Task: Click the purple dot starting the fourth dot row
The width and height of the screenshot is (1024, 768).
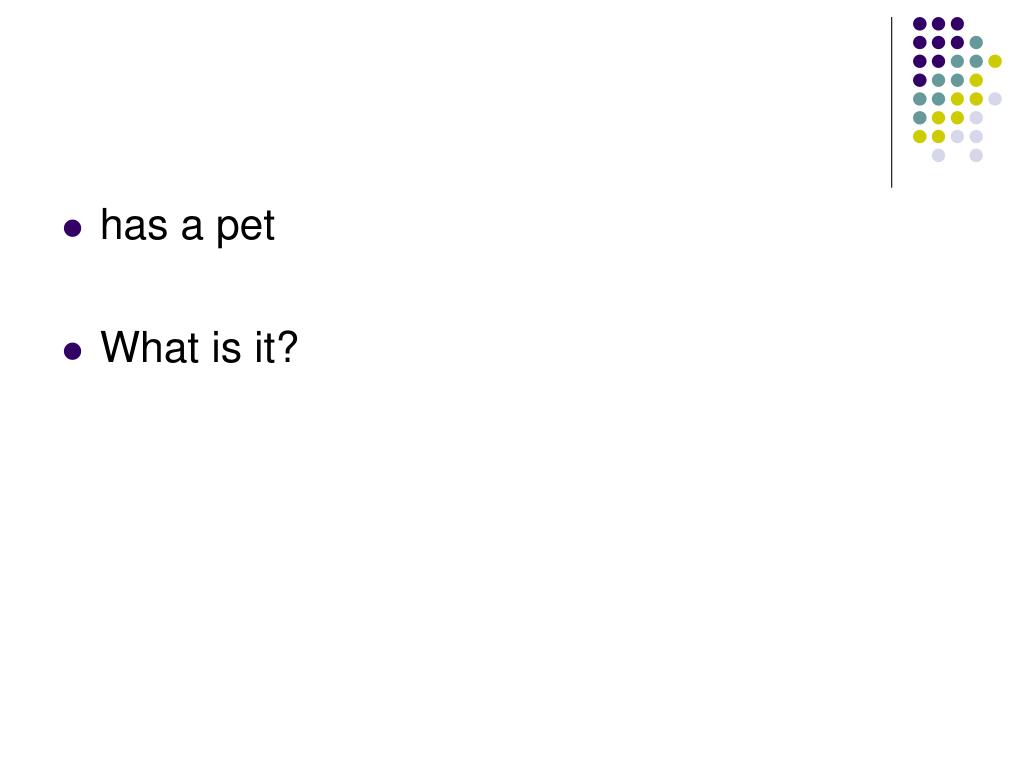Action: click(920, 80)
